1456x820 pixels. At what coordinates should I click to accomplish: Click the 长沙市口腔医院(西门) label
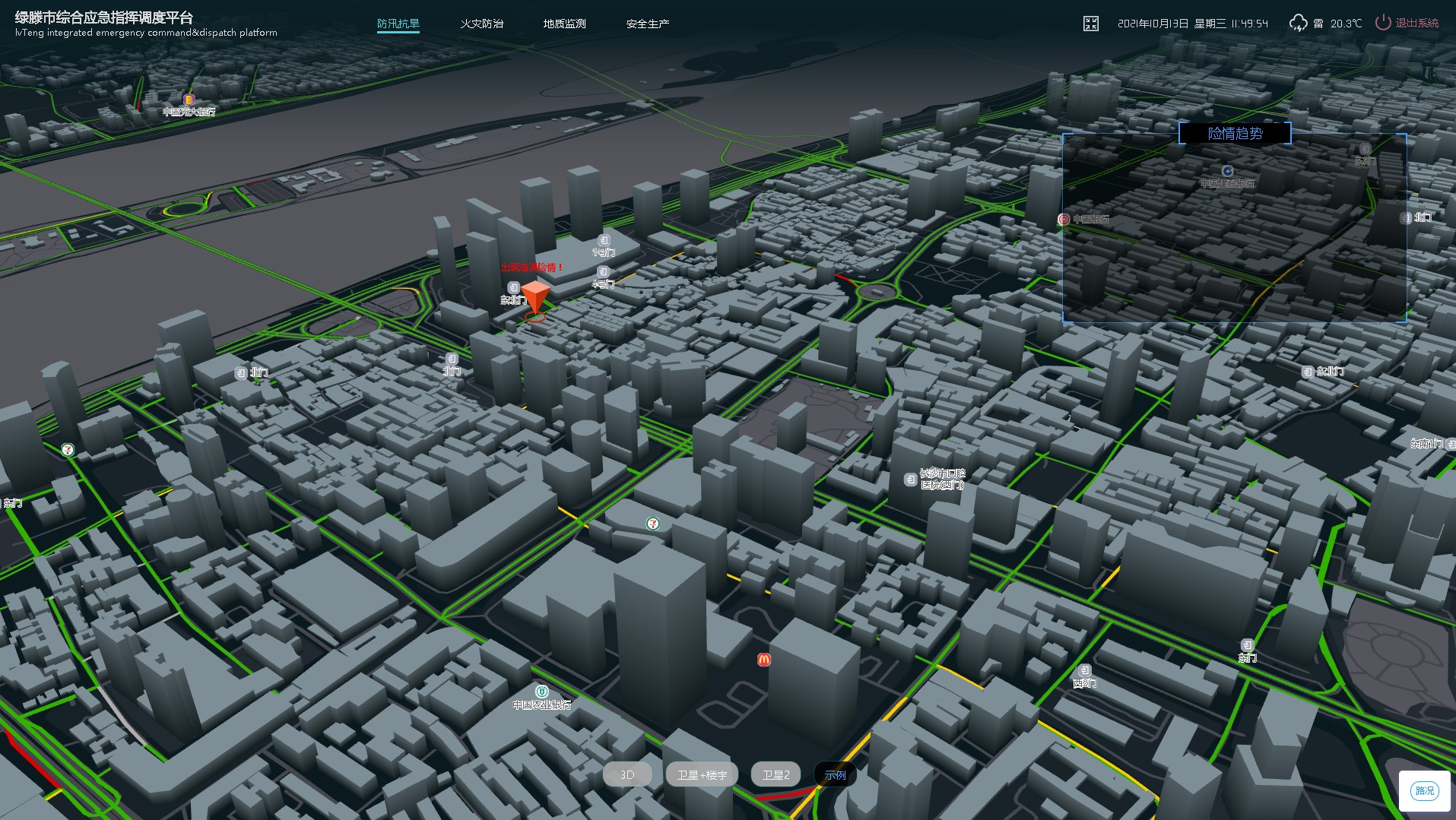point(943,480)
